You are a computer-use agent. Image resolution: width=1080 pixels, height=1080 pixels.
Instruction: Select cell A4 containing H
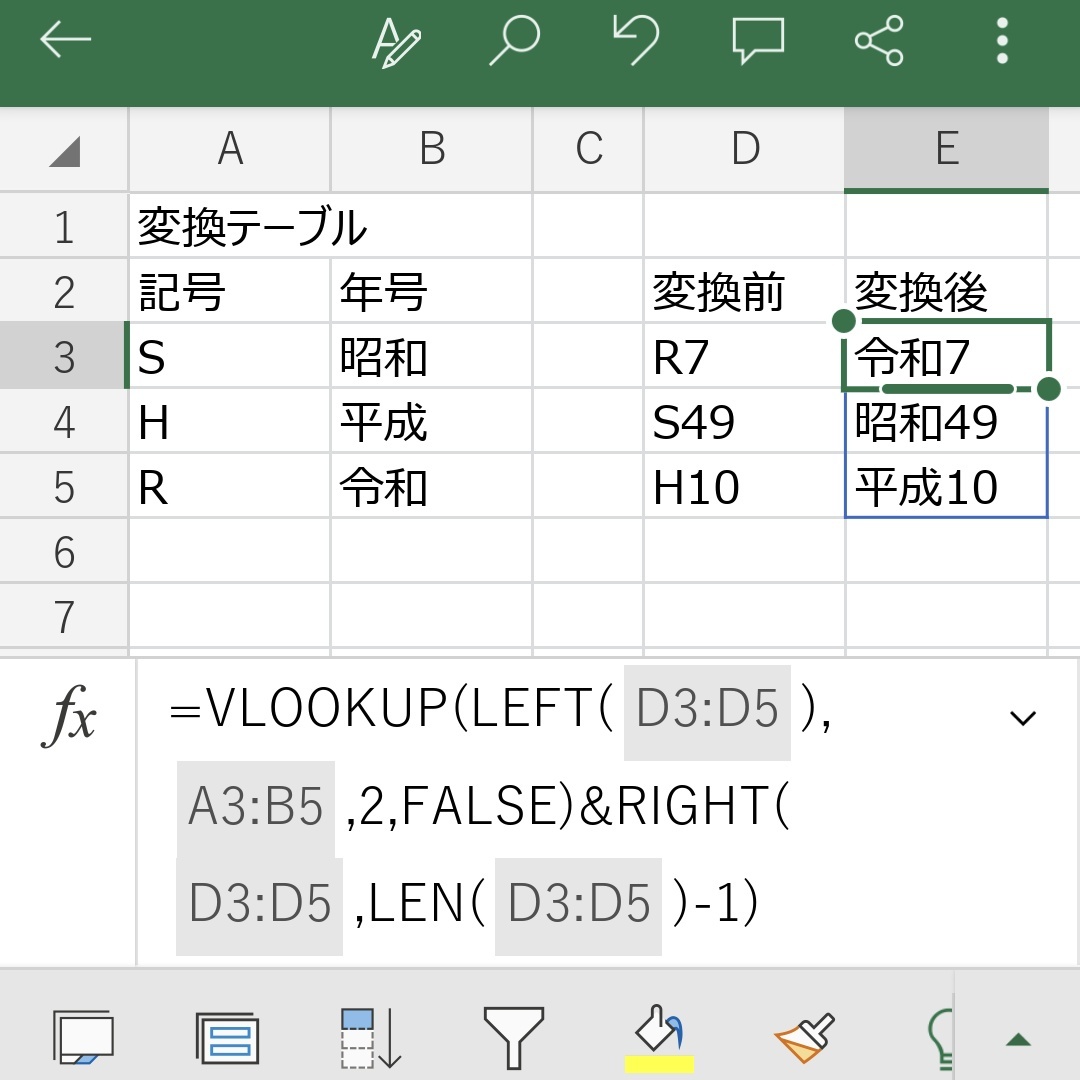tap(230, 422)
